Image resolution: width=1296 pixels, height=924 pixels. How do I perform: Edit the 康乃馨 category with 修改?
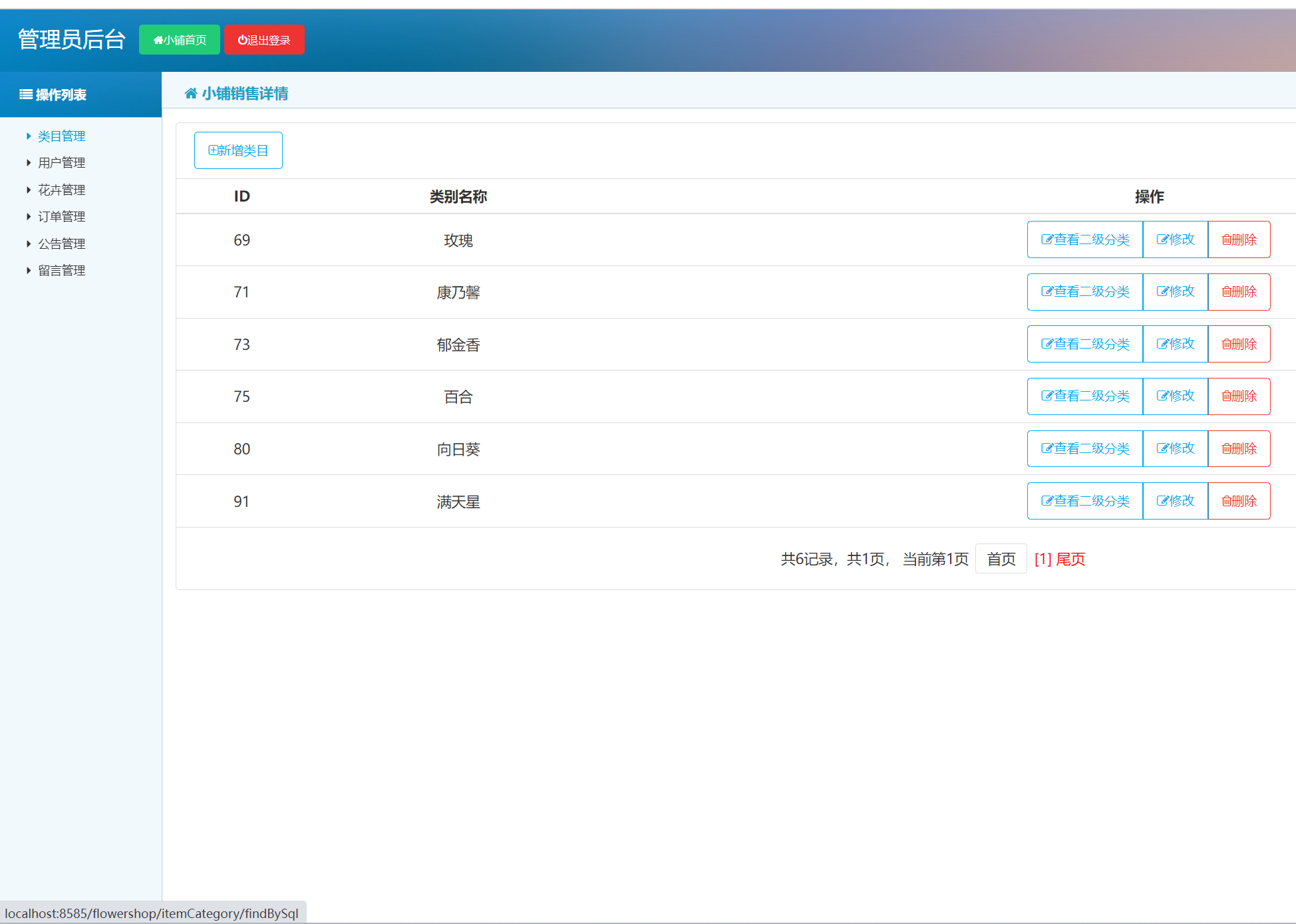point(1175,292)
